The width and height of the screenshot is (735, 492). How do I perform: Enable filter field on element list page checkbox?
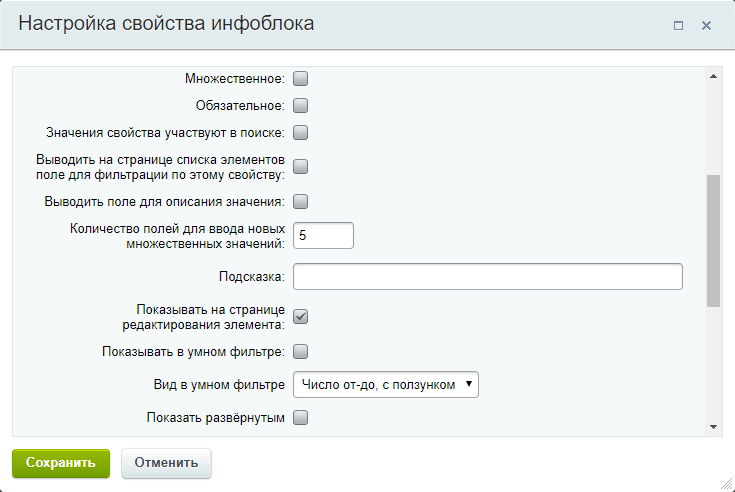click(x=300, y=166)
